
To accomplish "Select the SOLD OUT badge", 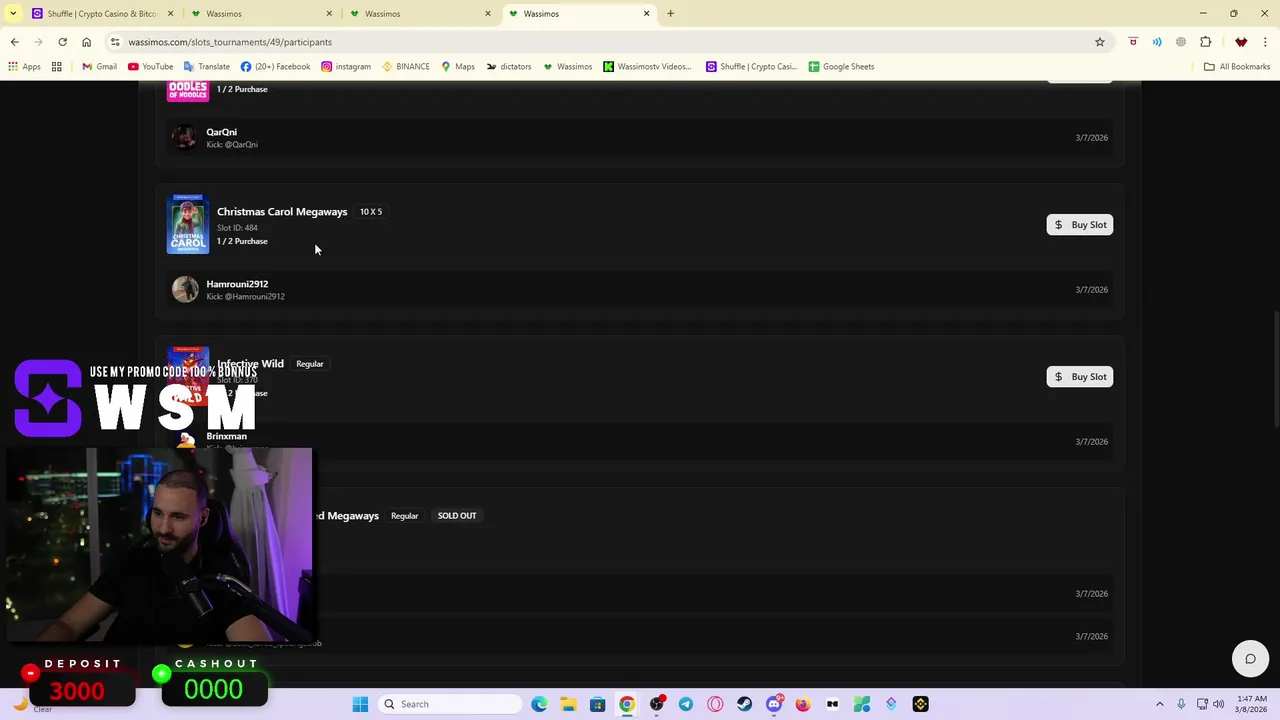I will point(457,516).
